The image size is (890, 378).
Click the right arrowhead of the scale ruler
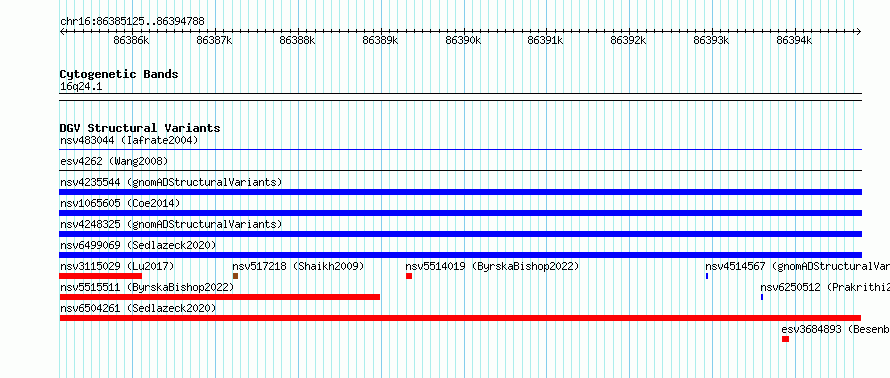(859, 32)
